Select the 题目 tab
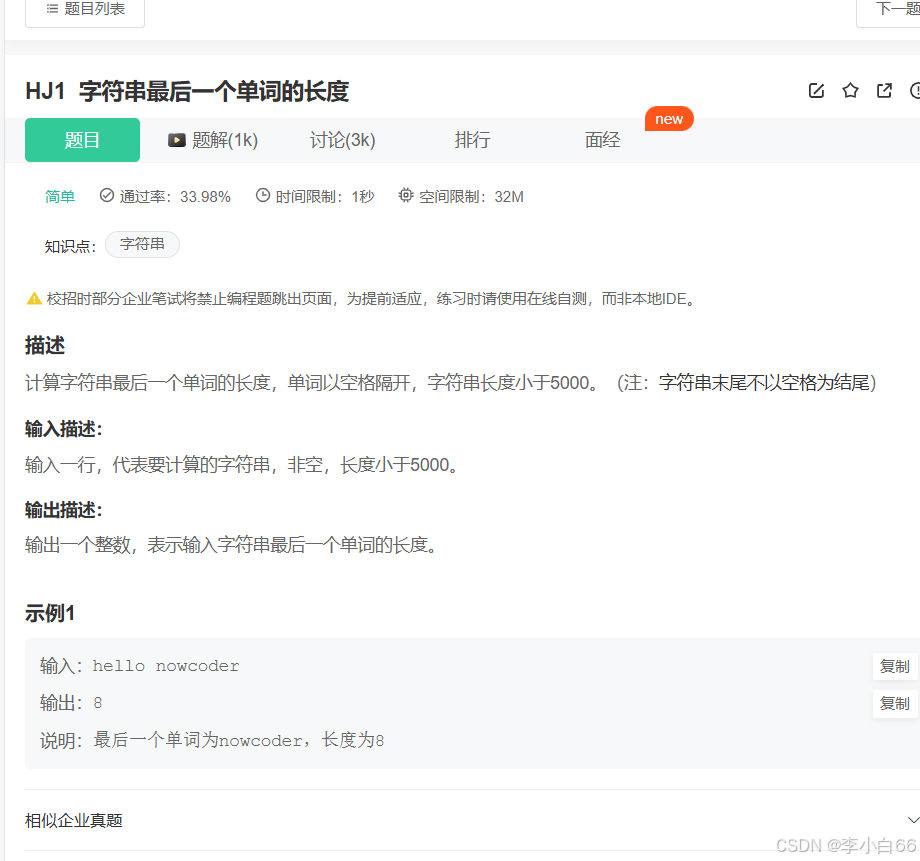The image size is (920, 861). pyautogui.click(x=82, y=140)
